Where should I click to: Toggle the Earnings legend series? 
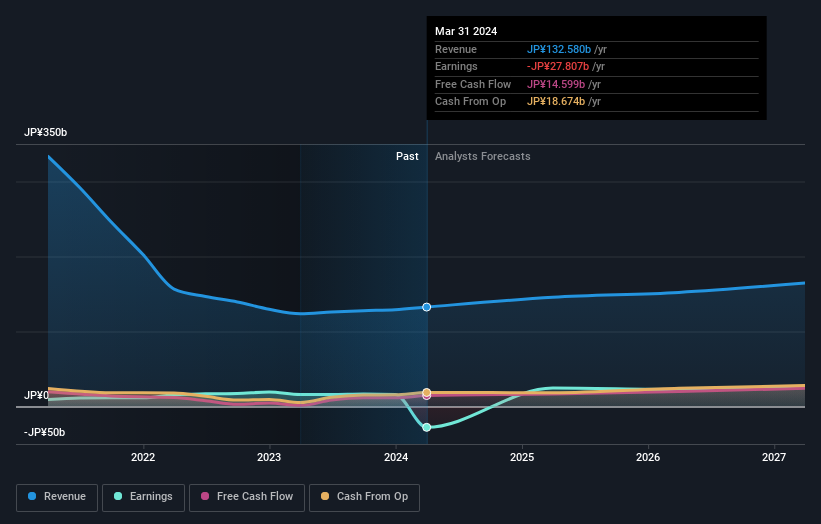coord(143,497)
